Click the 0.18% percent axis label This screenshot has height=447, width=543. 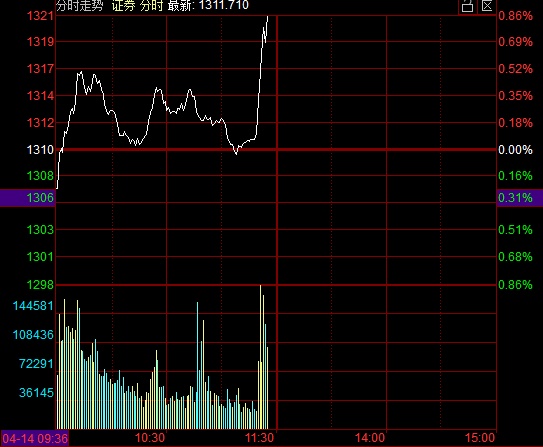[x=515, y=123]
